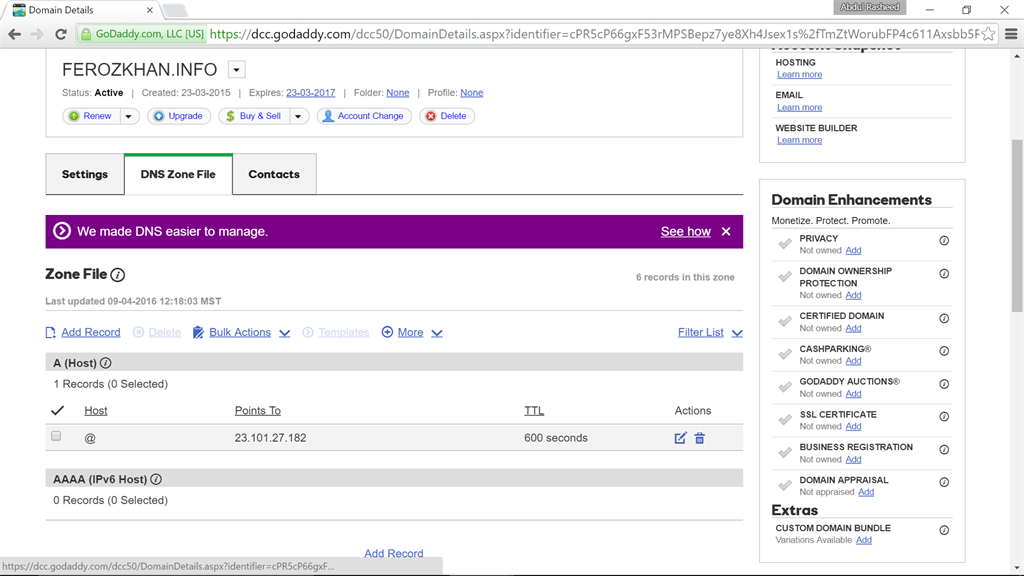The height and width of the screenshot is (576, 1024).
Task: Click the select-all checkmark in the A records header
Action: click(x=57, y=410)
